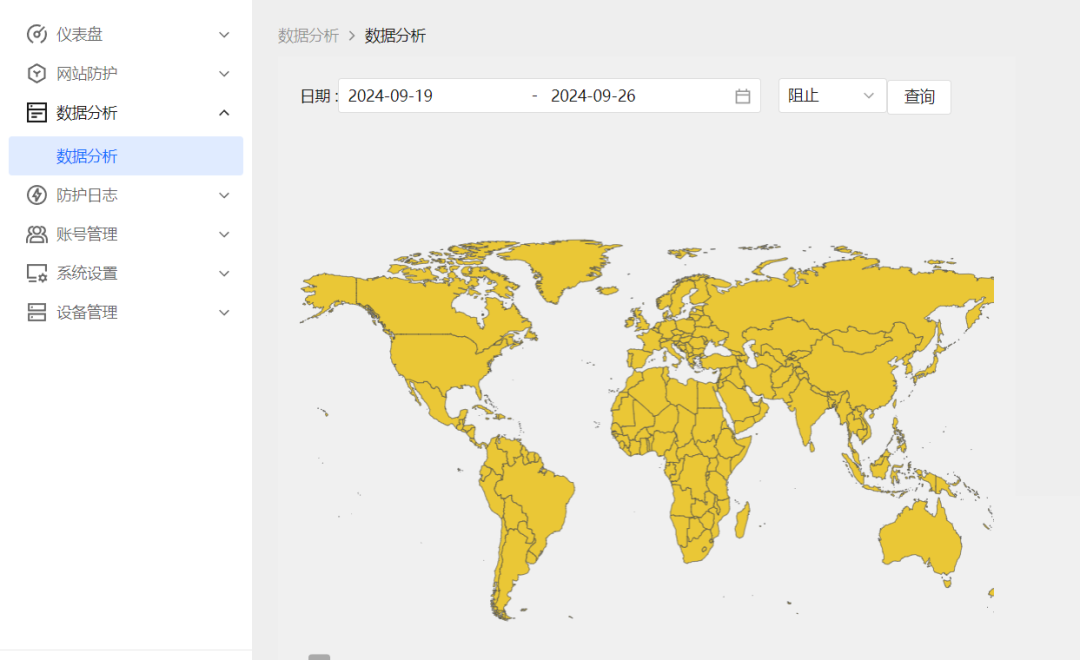Click the 账号管理 users icon
1080x660 pixels.
tap(37, 234)
